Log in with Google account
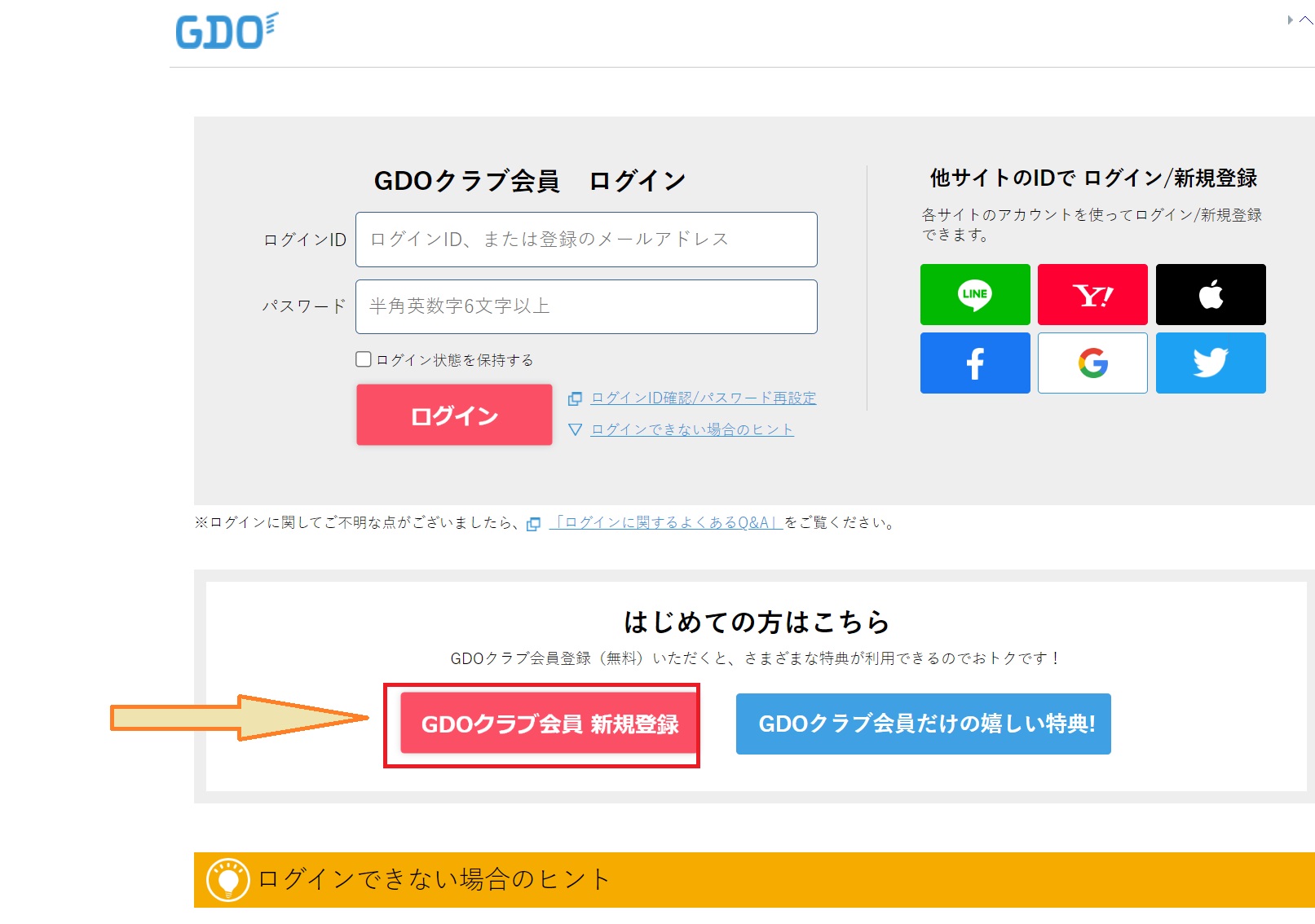 (1092, 363)
